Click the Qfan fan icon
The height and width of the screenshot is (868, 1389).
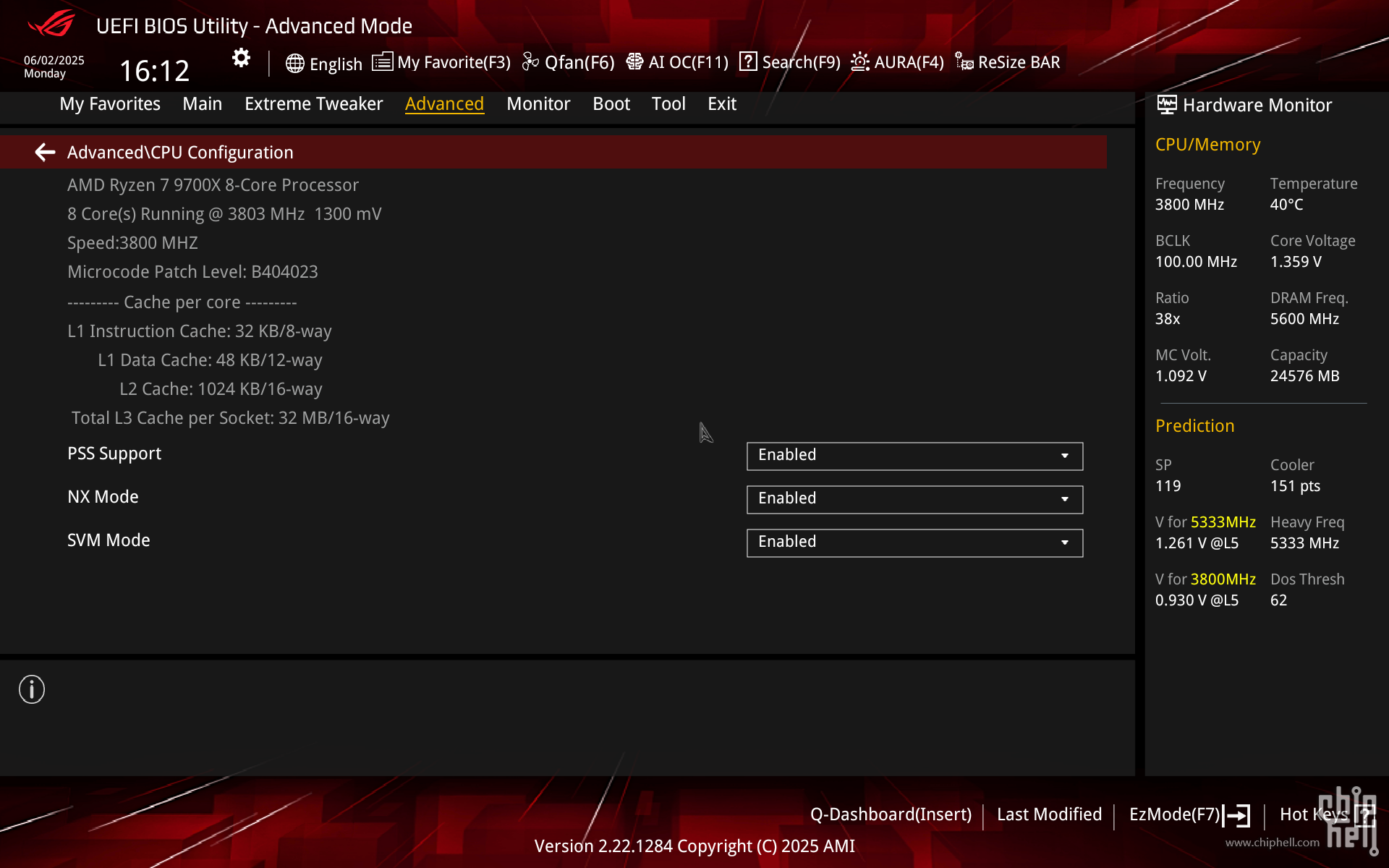pyautogui.click(x=530, y=62)
